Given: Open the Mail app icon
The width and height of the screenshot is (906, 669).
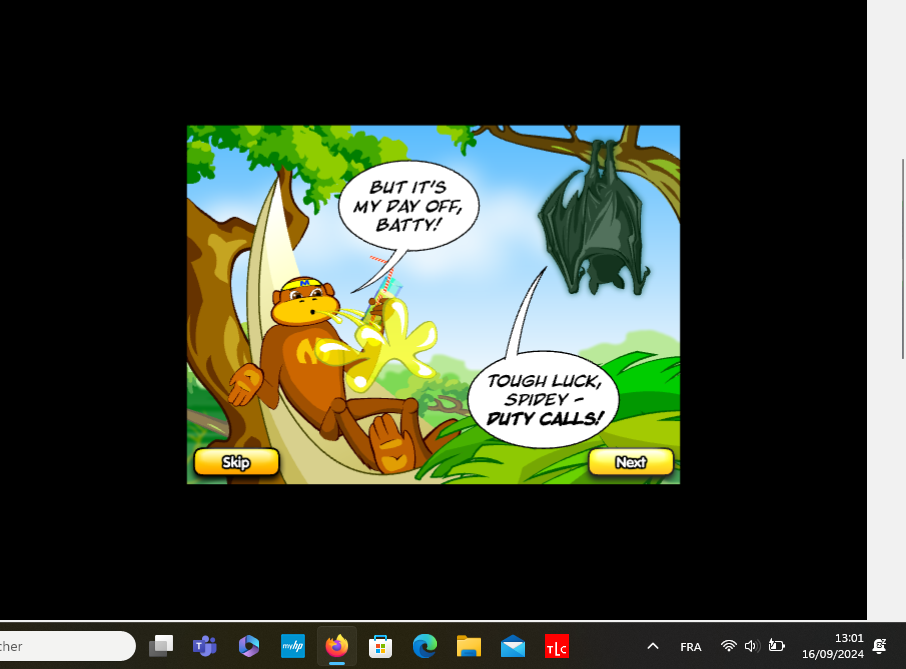Looking at the screenshot, I should pos(513,646).
